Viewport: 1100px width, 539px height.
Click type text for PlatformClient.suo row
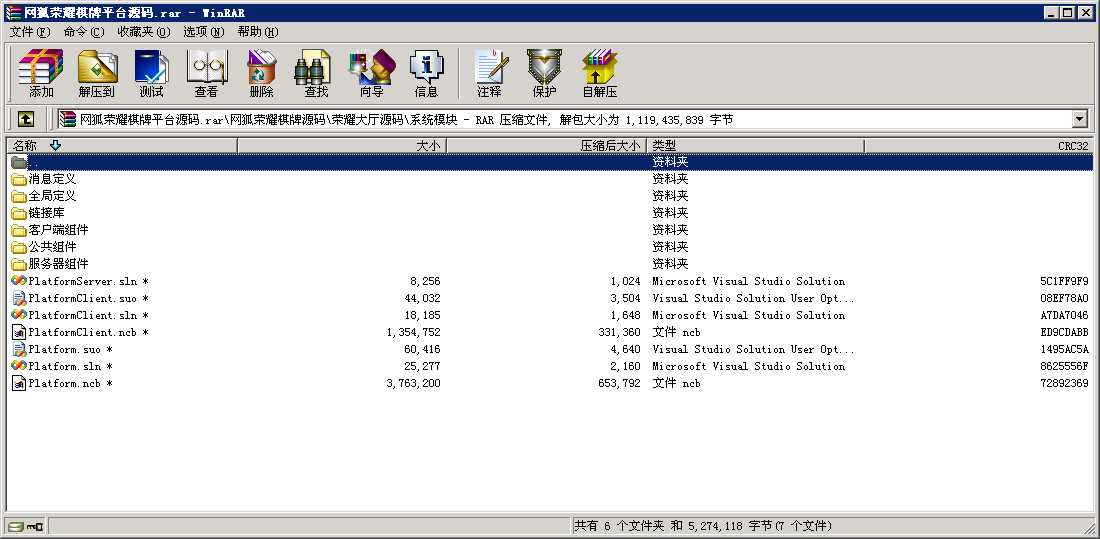[x=753, y=298]
